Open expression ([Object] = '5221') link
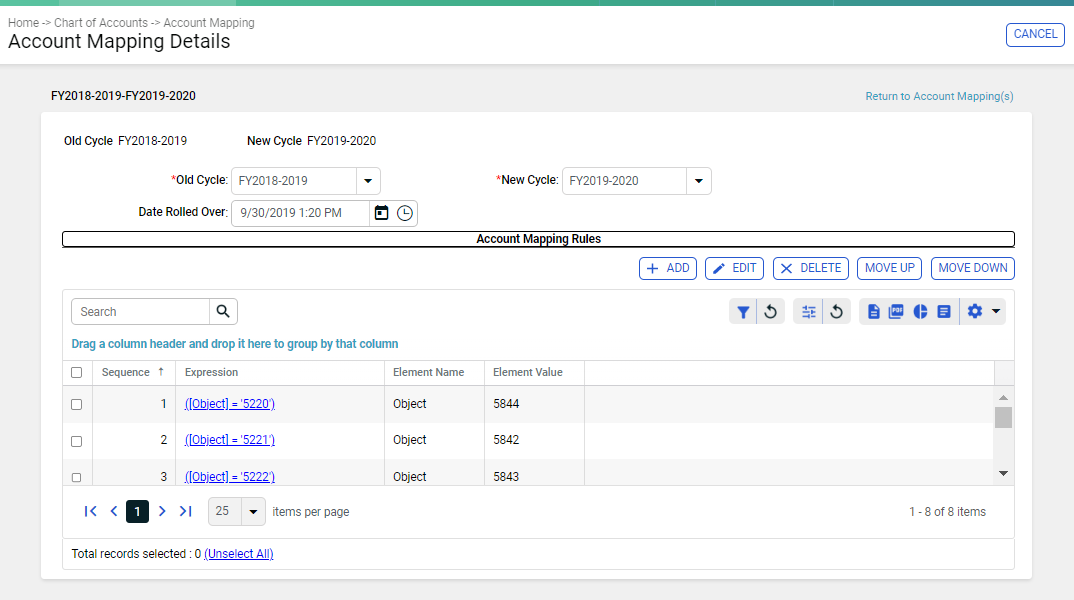The width and height of the screenshot is (1074, 600). coord(229,440)
